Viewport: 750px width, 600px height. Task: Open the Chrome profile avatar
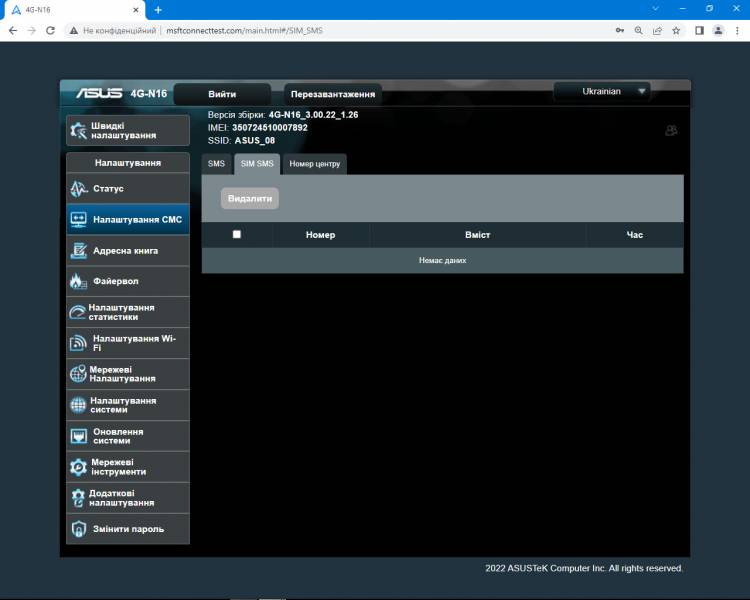718,31
